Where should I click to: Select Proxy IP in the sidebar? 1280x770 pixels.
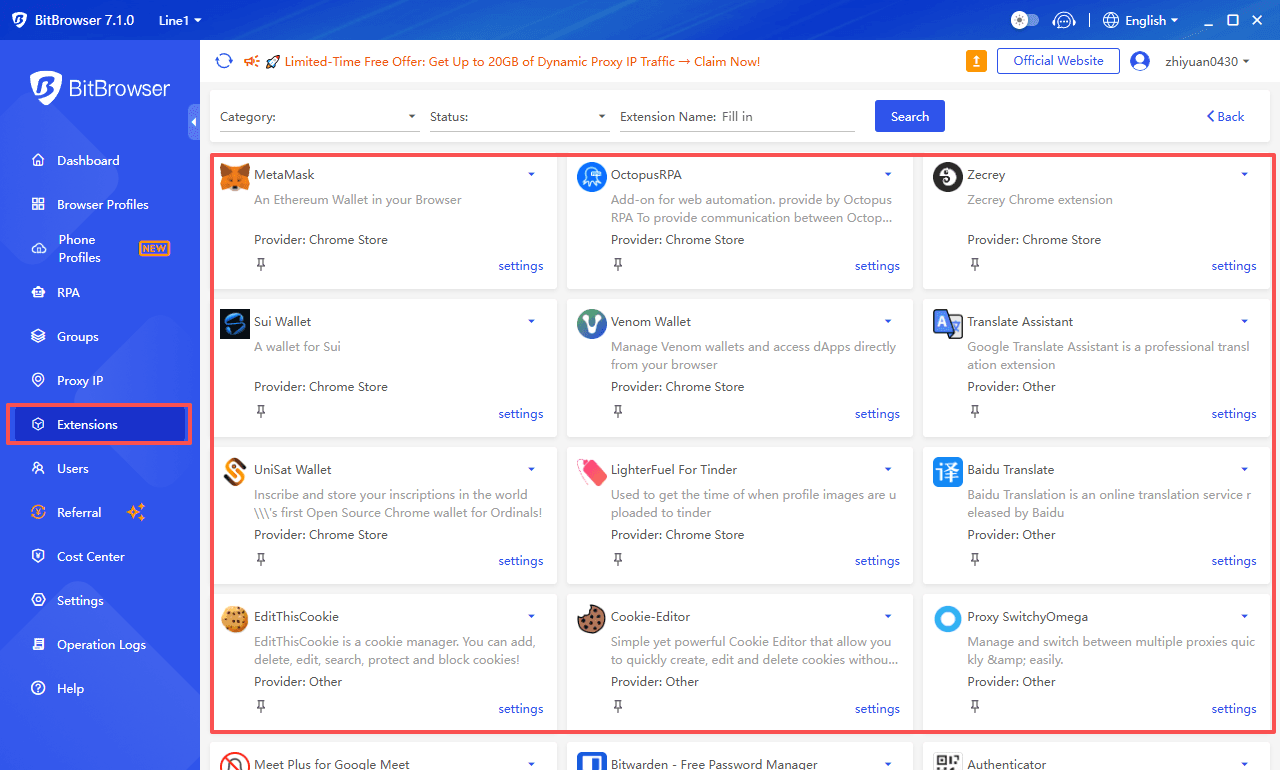coord(87,380)
